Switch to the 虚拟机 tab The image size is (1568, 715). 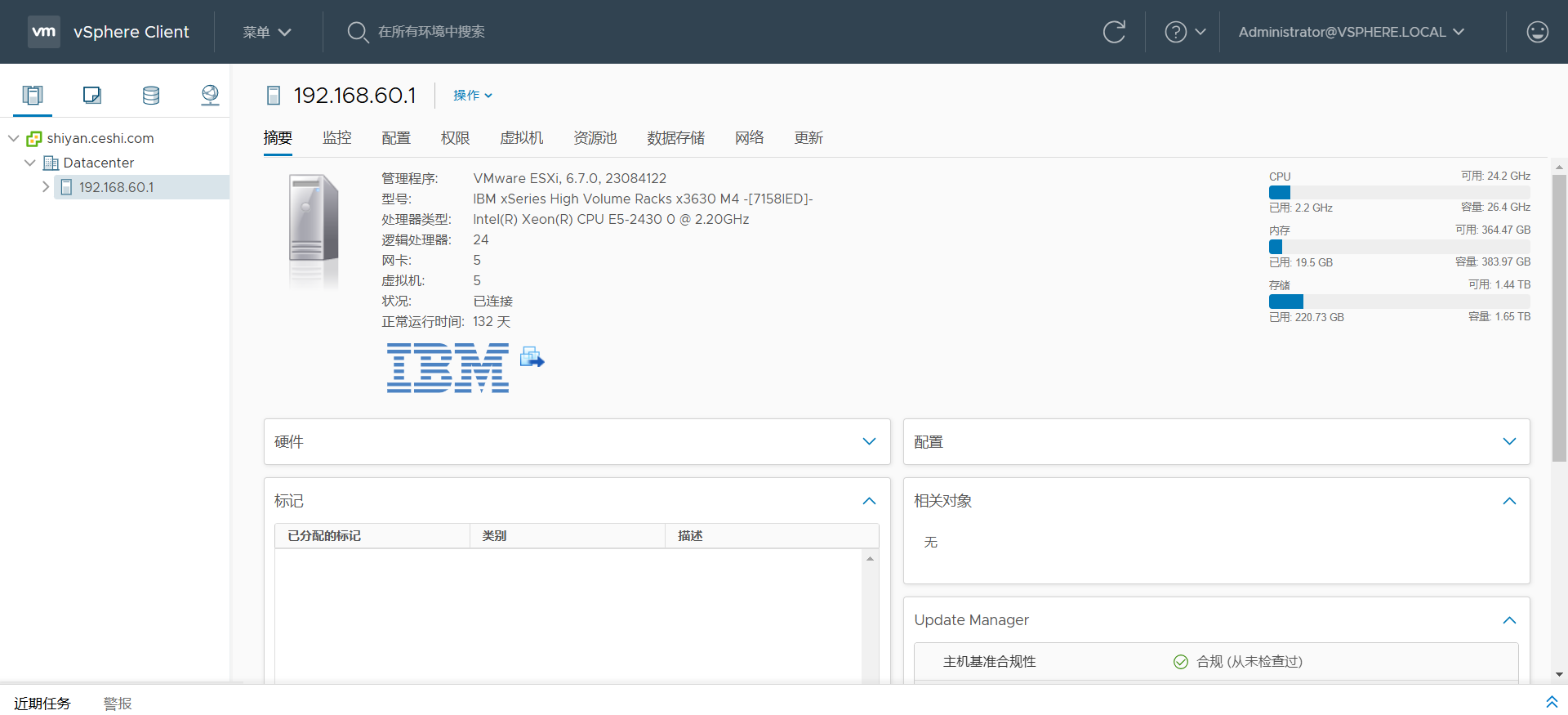521,138
